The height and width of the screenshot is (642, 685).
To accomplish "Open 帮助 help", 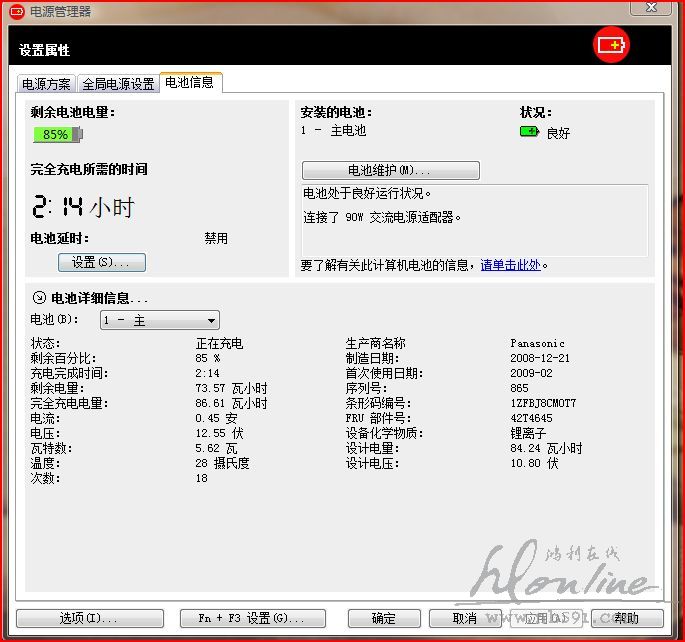I will coord(627,618).
